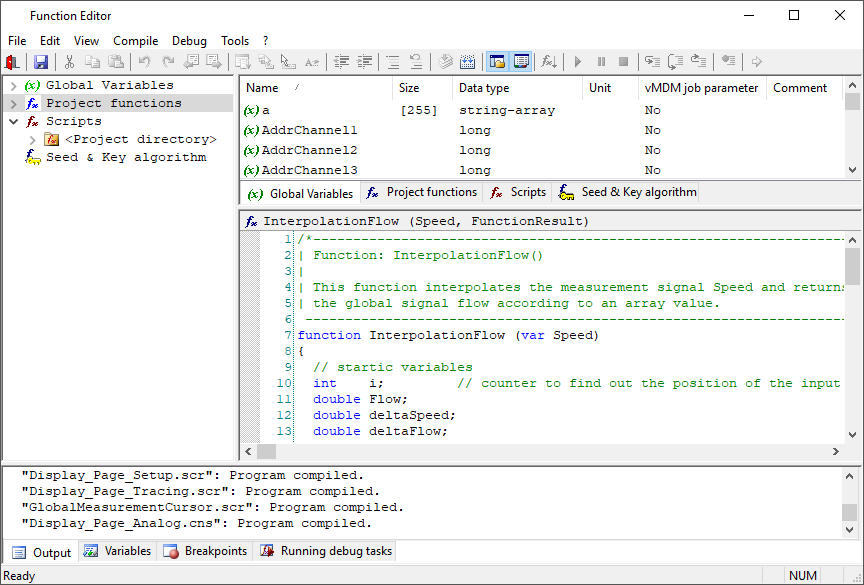Collapse the Scripts tree node
The width and height of the screenshot is (864, 585).
(x=14, y=121)
